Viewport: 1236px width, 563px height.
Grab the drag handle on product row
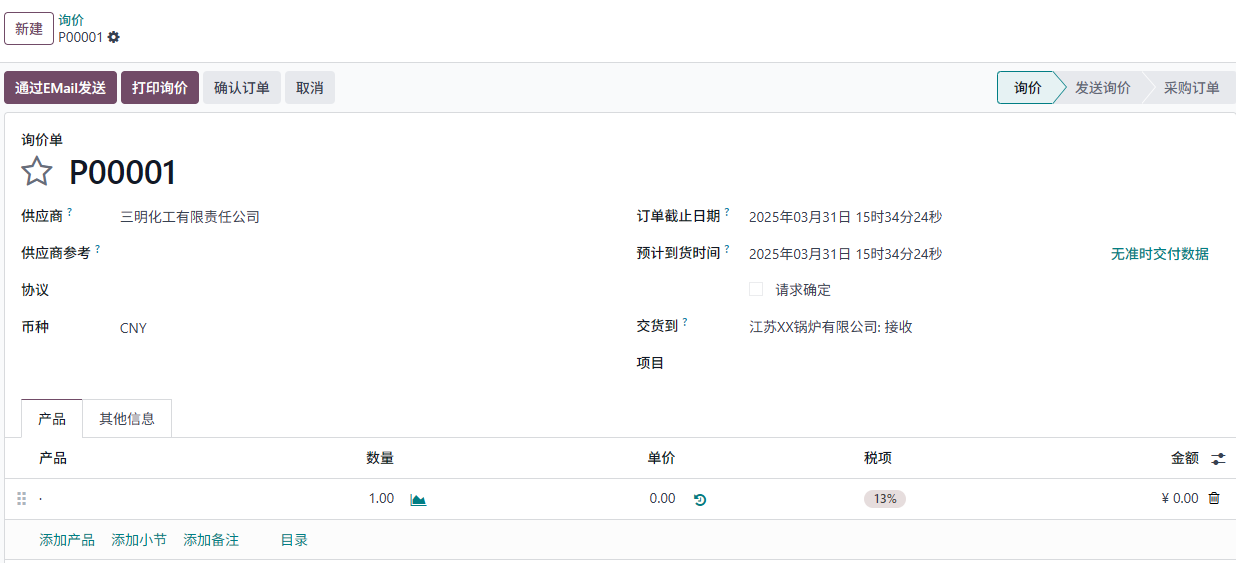coord(22,499)
